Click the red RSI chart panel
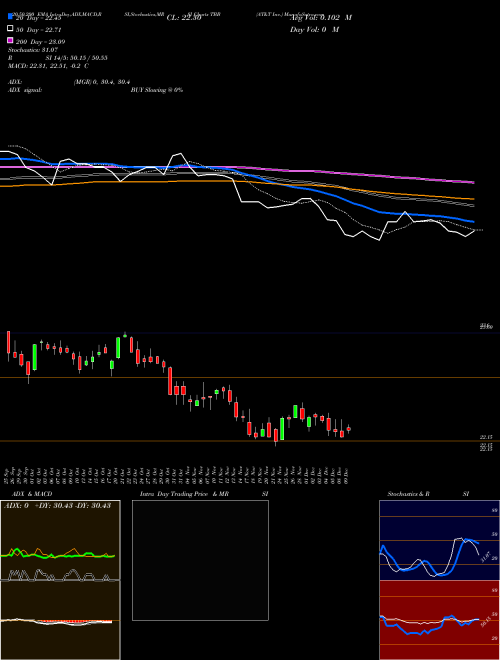 439,620
